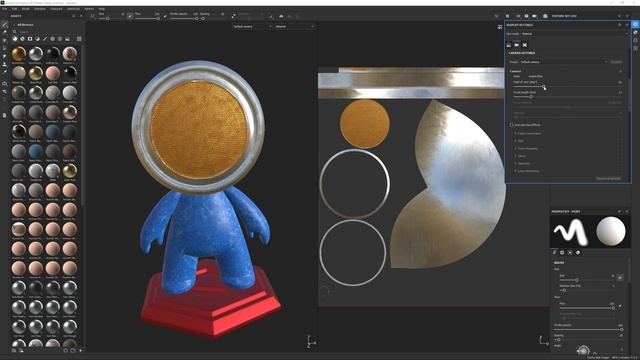Viewport: 640px width, 360px height.
Task: Open the Viewport menu
Action: (x=56, y=9)
